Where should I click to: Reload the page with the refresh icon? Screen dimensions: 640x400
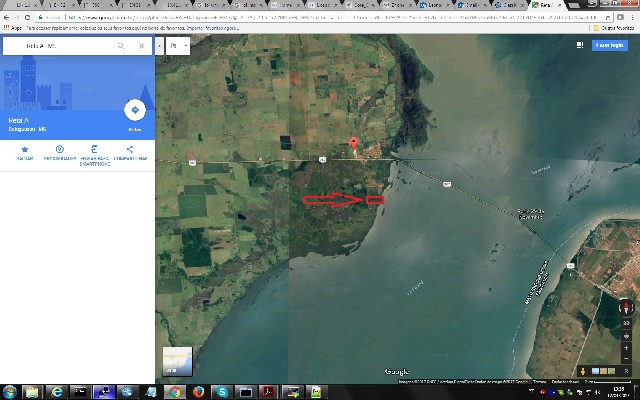point(27,18)
